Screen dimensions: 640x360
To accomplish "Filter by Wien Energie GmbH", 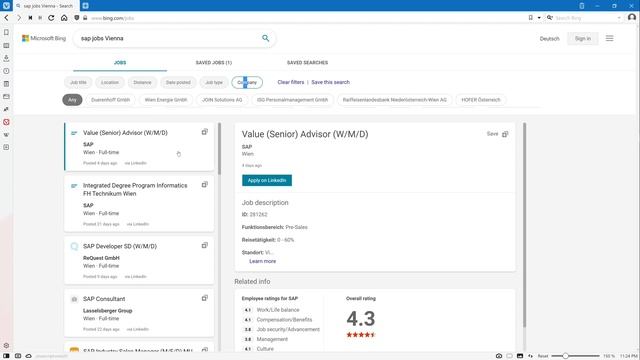I will (166, 100).
